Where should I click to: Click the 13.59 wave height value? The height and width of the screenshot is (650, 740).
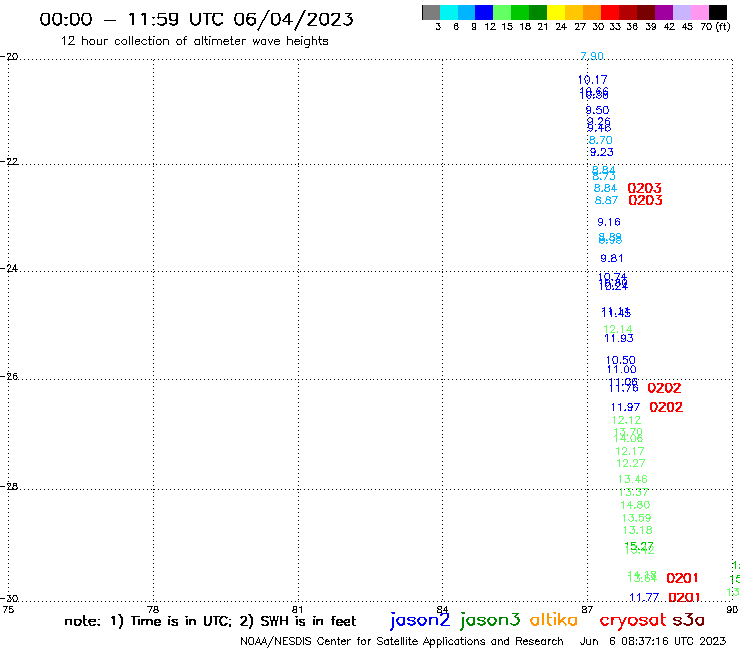click(x=636, y=518)
